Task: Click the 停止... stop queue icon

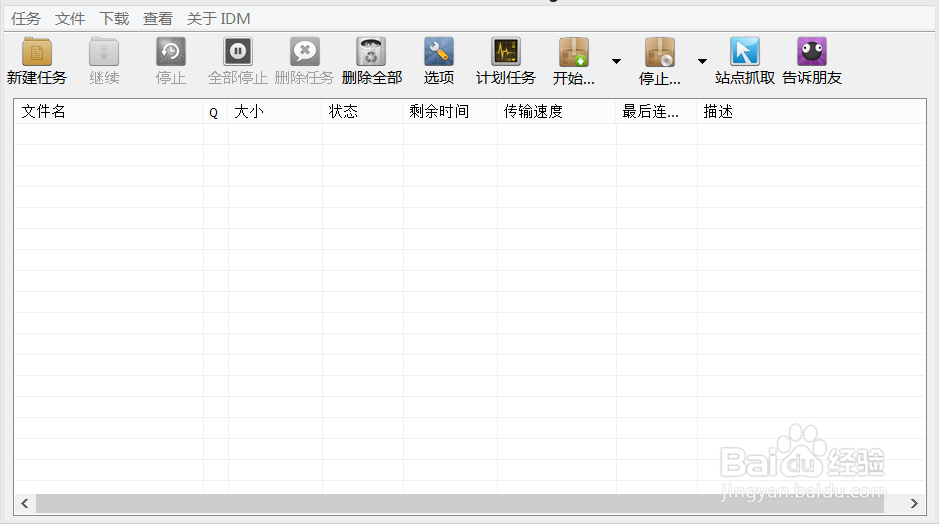Action: [x=660, y=52]
